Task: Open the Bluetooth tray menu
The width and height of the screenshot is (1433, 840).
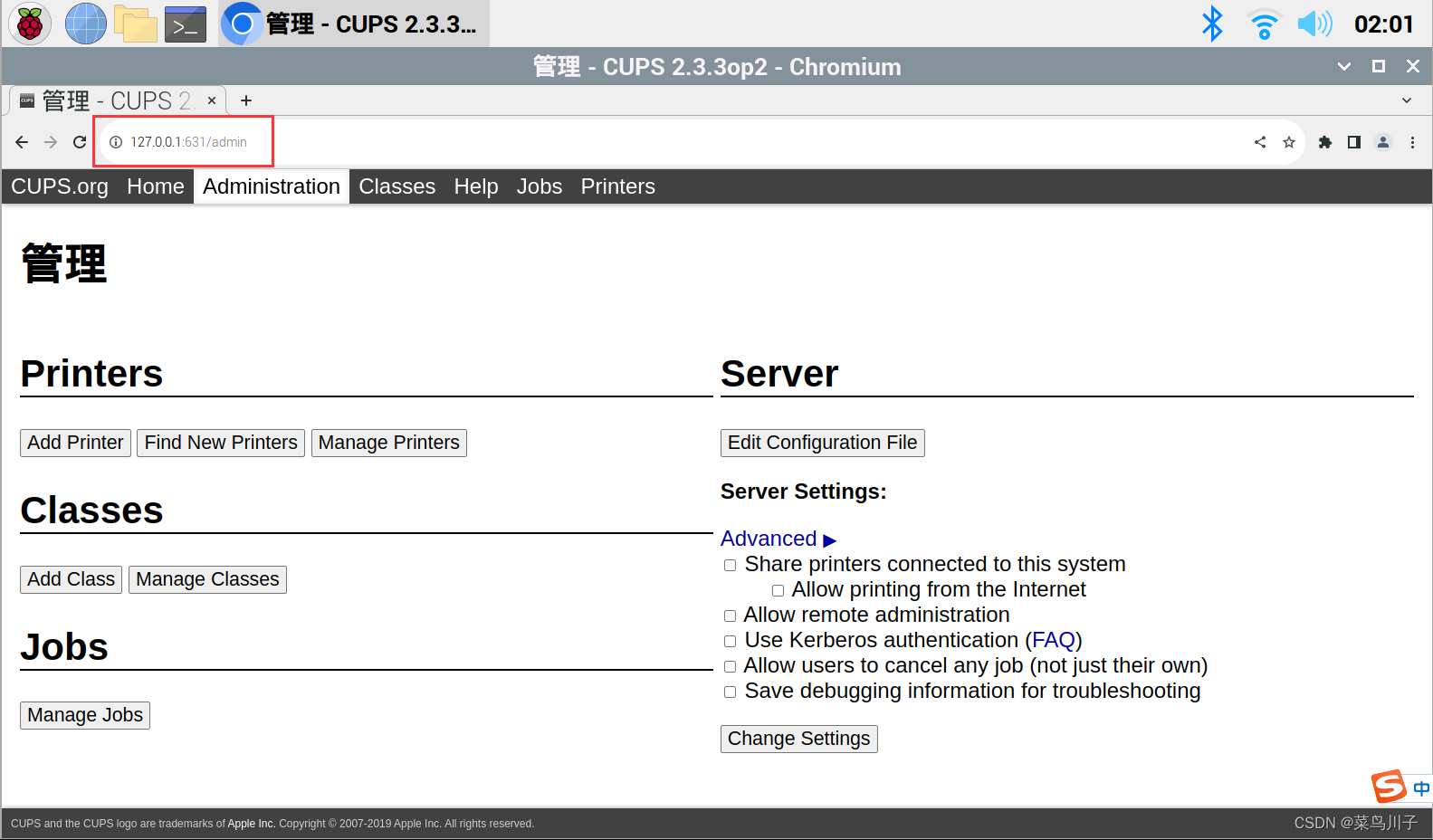Action: point(1211,24)
